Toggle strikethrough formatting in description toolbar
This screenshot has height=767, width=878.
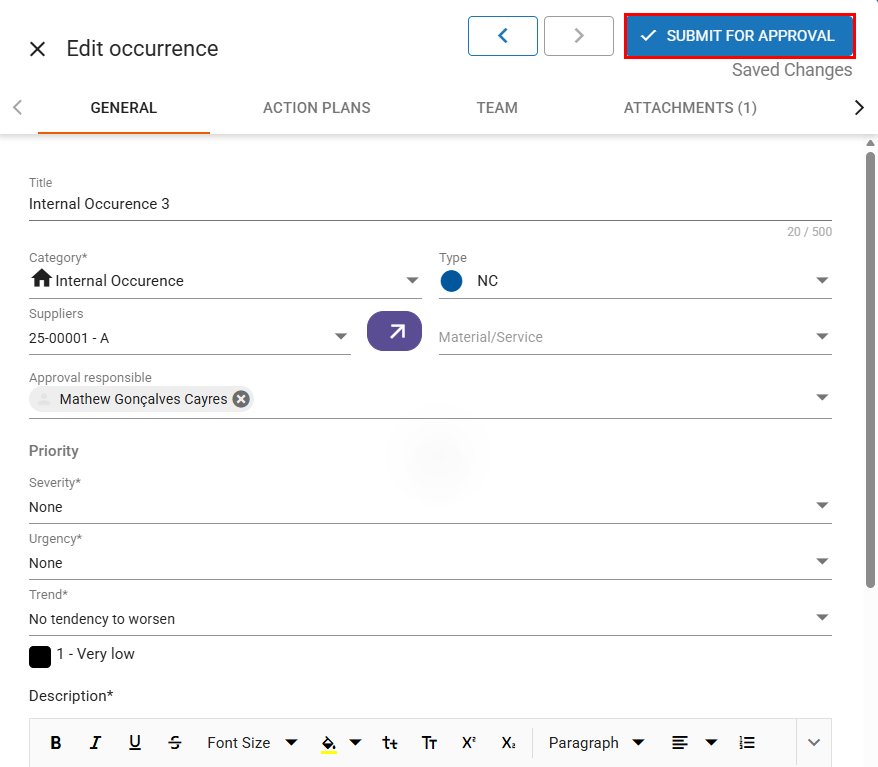(x=175, y=743)
